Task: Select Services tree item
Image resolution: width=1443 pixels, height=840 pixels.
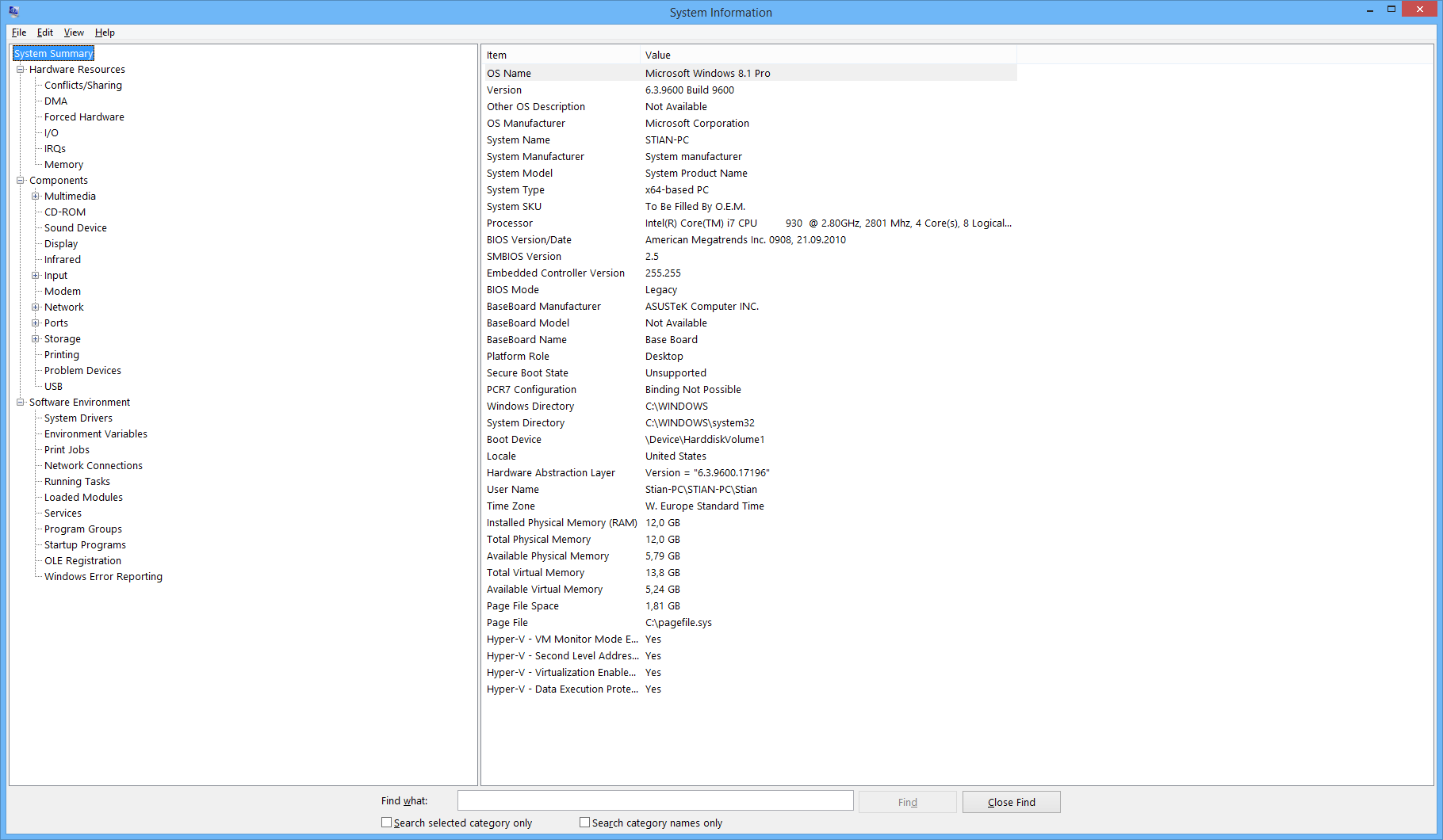Action: point(63,514)
